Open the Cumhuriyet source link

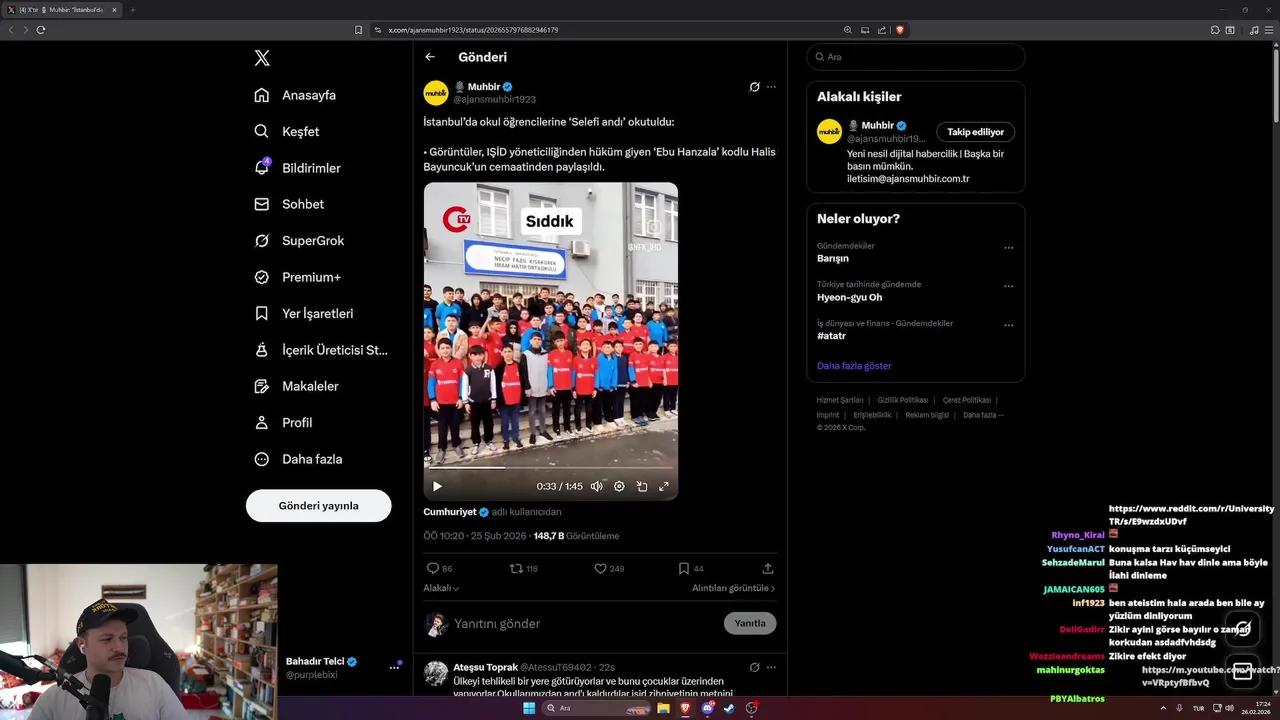click(449, 512)
